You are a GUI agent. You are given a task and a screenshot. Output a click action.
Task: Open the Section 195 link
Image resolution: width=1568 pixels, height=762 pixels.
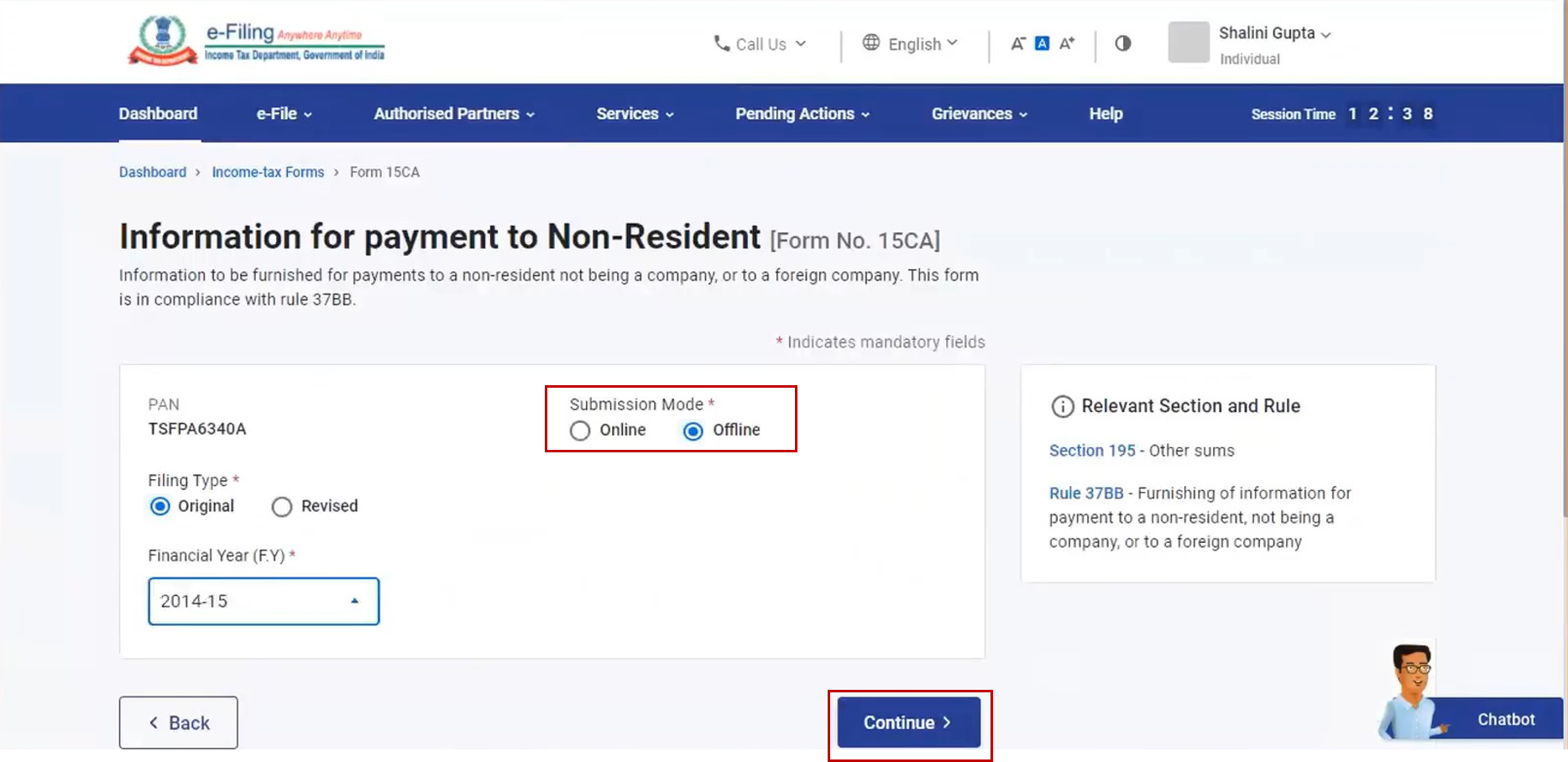(1091, 451)
